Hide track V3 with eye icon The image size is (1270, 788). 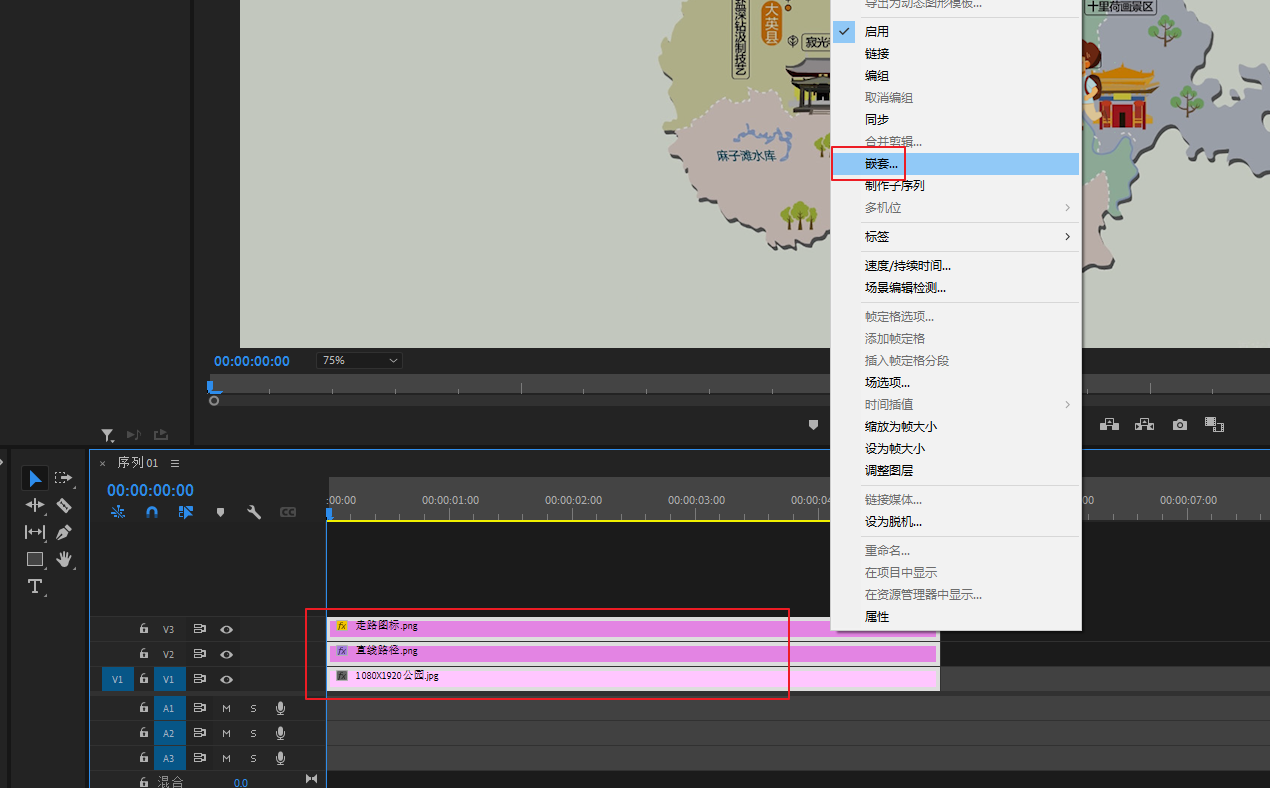pos(227,629)
